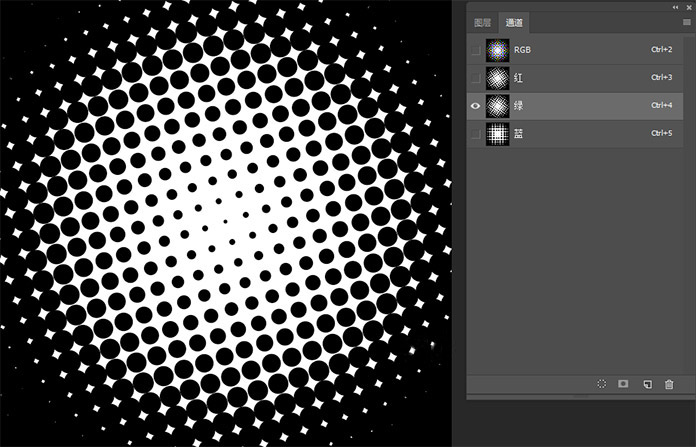The width and height of the screenshot is (696, 447).
Task: Save selection as channel icon
Action: (623, 384)
